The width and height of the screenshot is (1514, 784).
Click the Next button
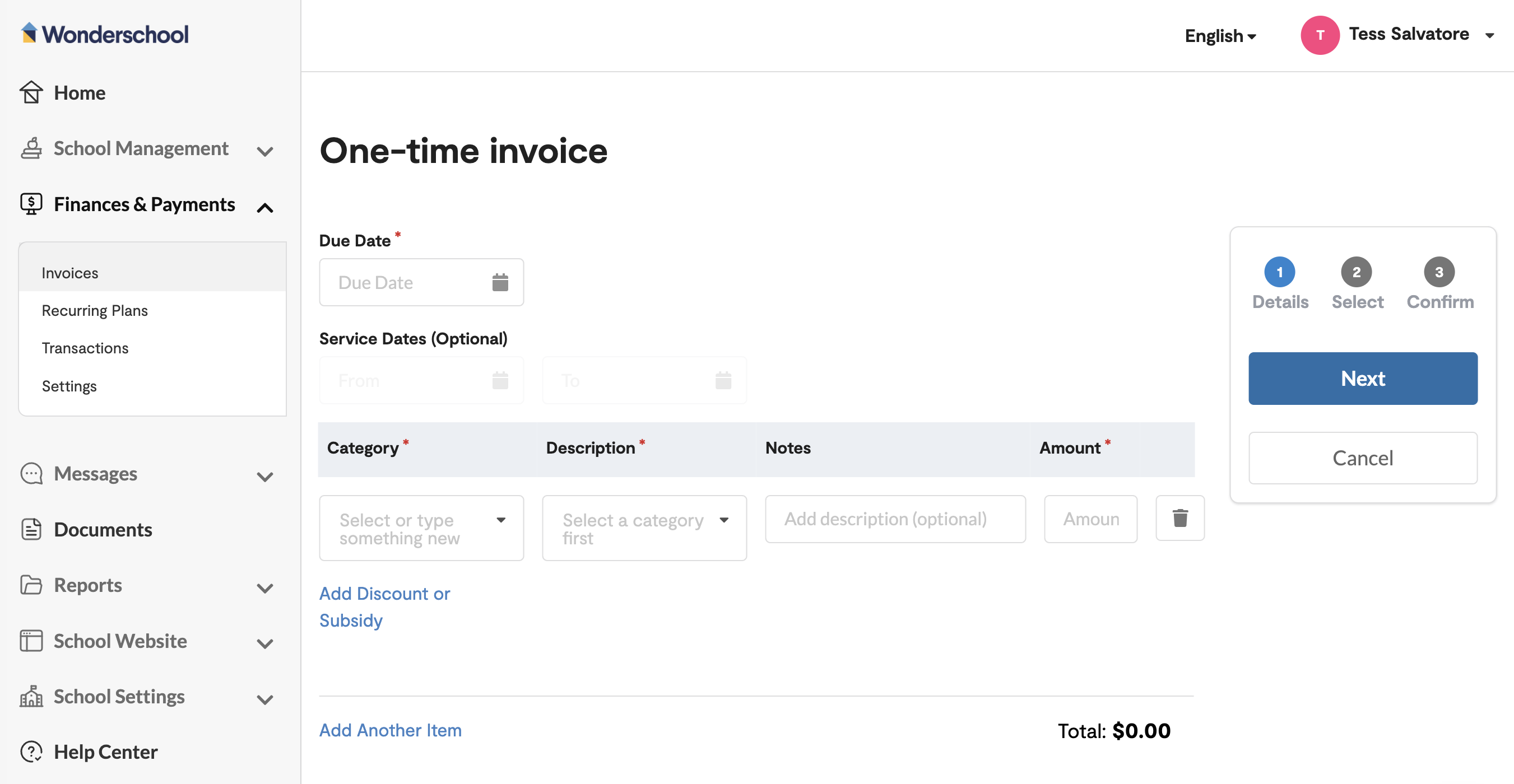click(1363, 379)
